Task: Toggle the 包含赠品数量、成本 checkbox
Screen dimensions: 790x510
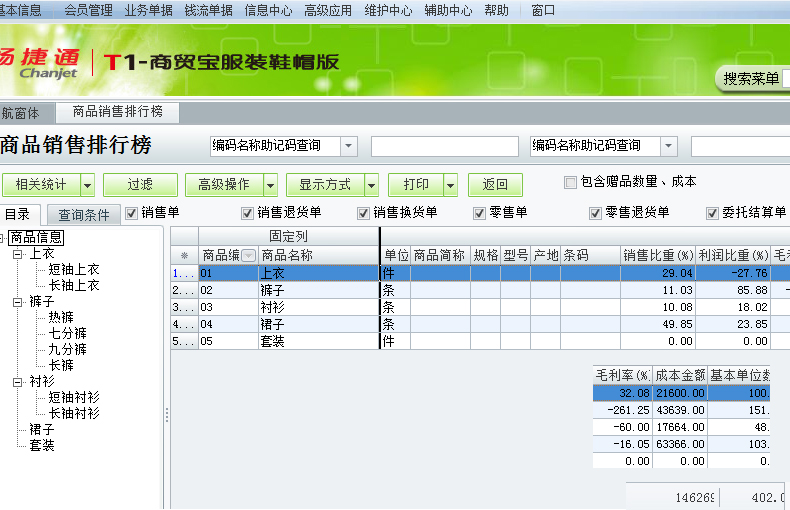Action: pyautogui.click(x=570, y=182)
